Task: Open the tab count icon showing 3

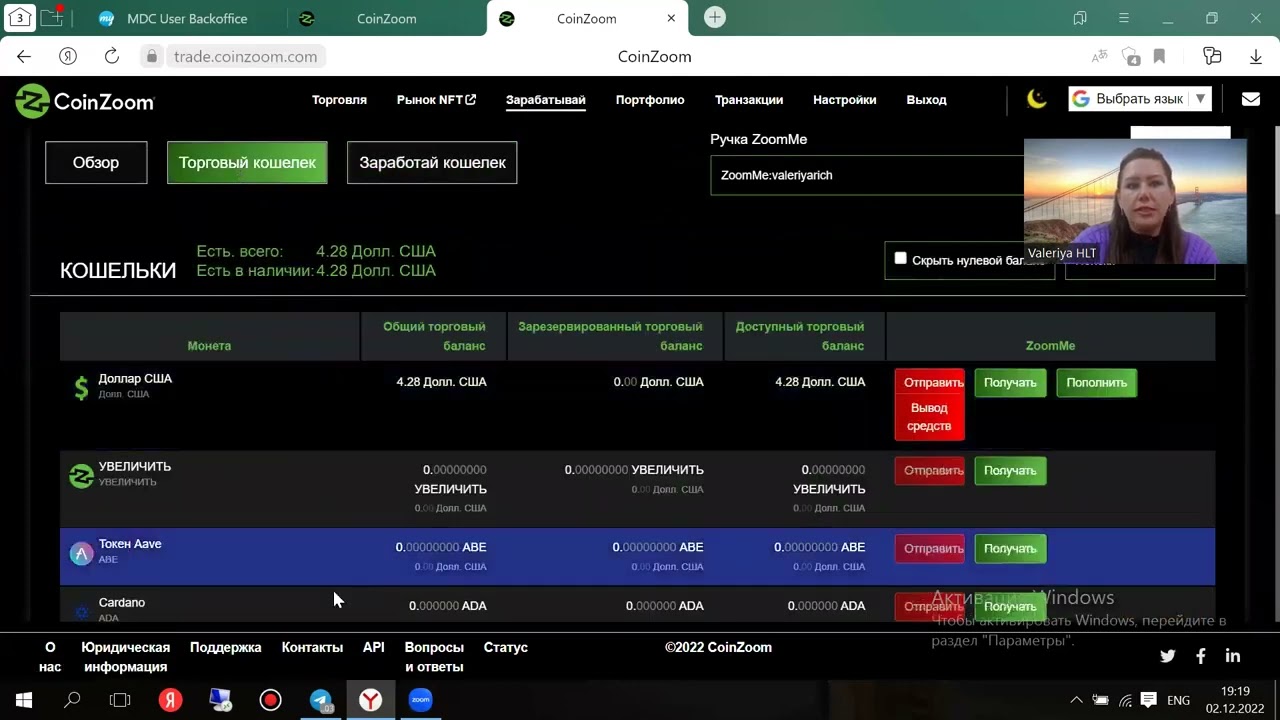Action: click(19, 18)
